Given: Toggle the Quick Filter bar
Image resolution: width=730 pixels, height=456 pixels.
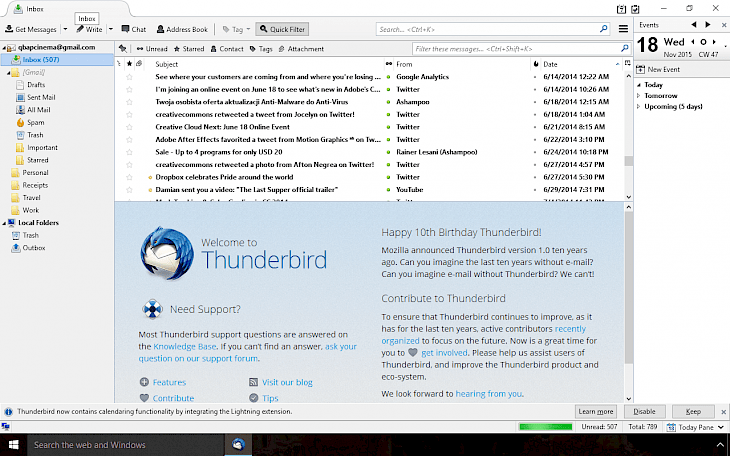Looking at the screenshot, I should click(282, 29).
